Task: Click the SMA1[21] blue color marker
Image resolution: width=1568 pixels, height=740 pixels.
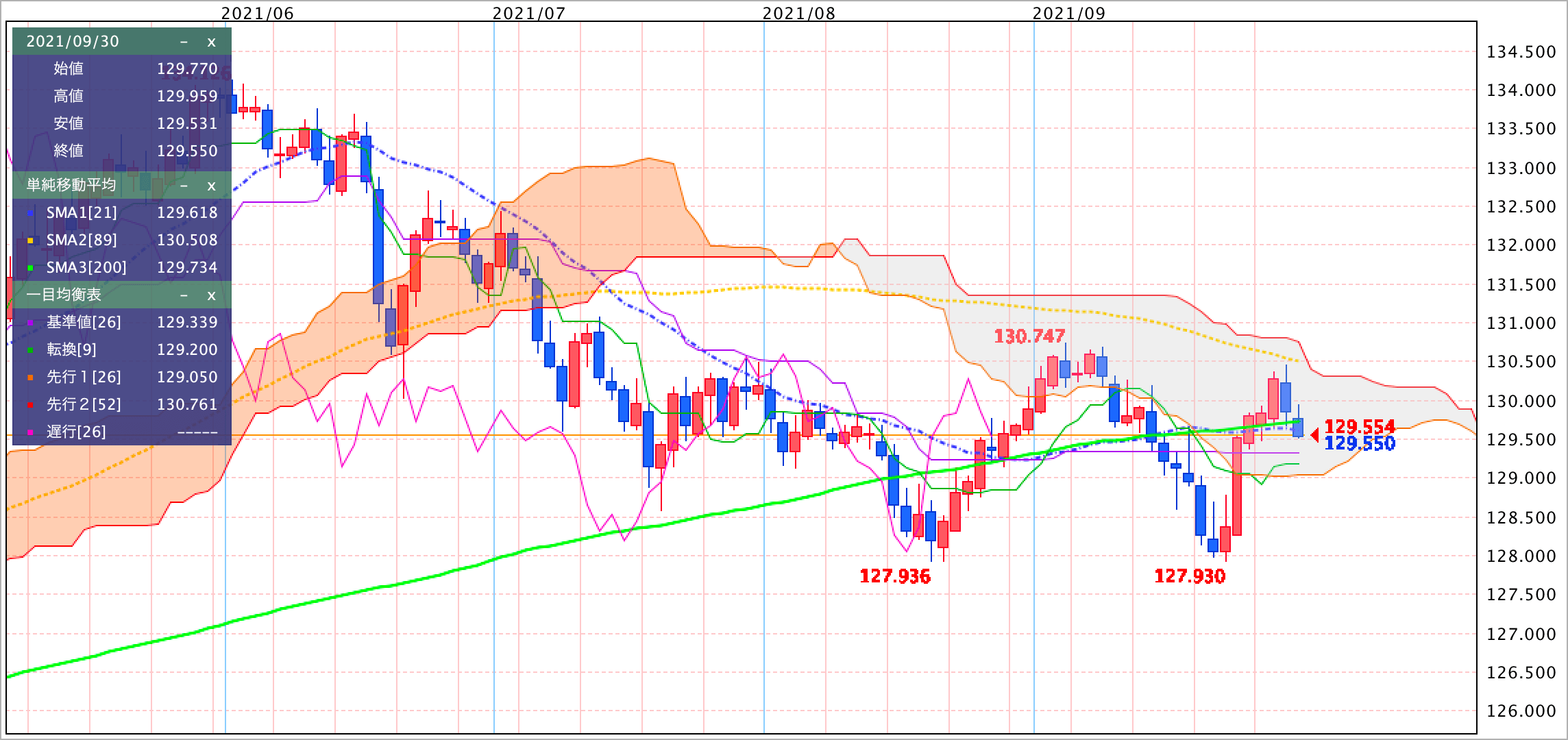Action: 30,213
